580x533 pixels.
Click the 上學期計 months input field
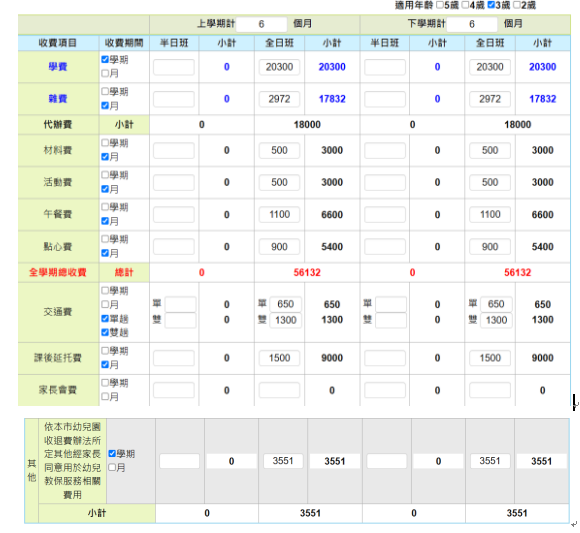262,24
